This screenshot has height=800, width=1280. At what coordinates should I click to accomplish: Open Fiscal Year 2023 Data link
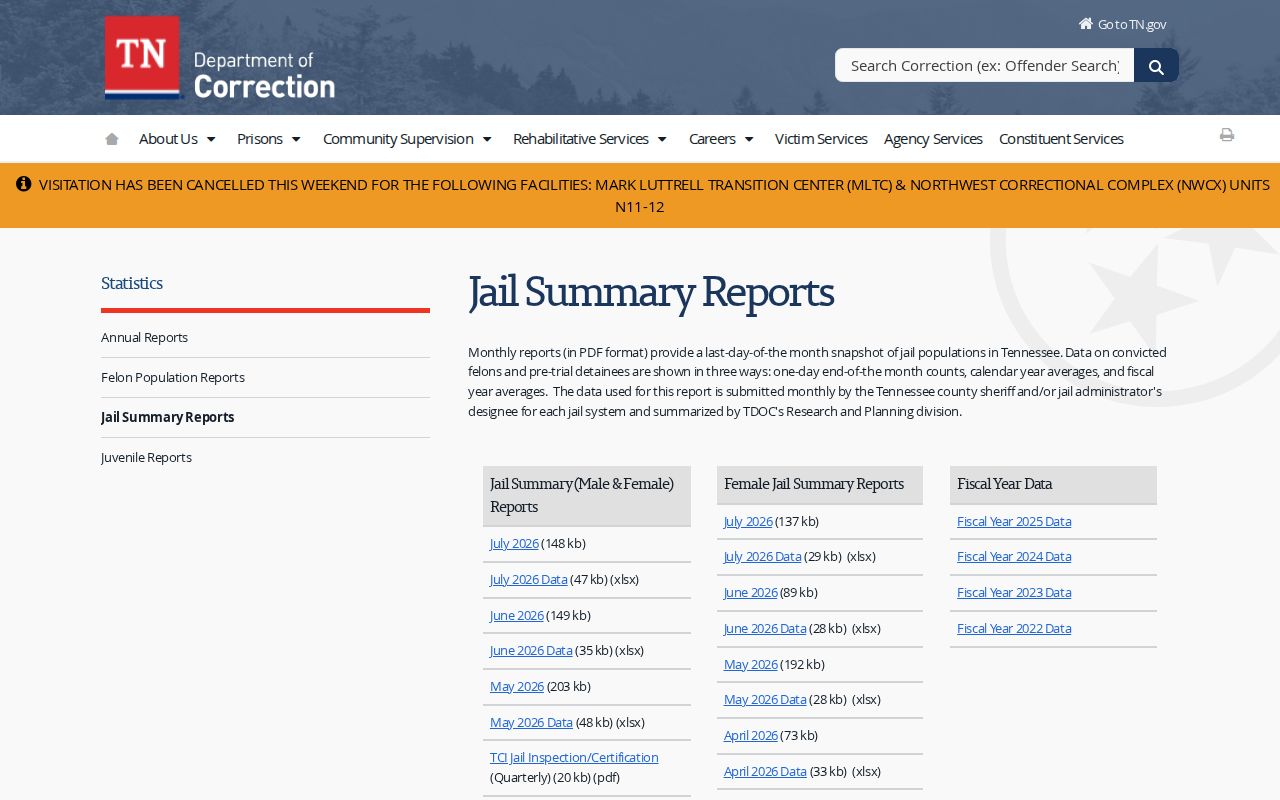pos(1014,593)
